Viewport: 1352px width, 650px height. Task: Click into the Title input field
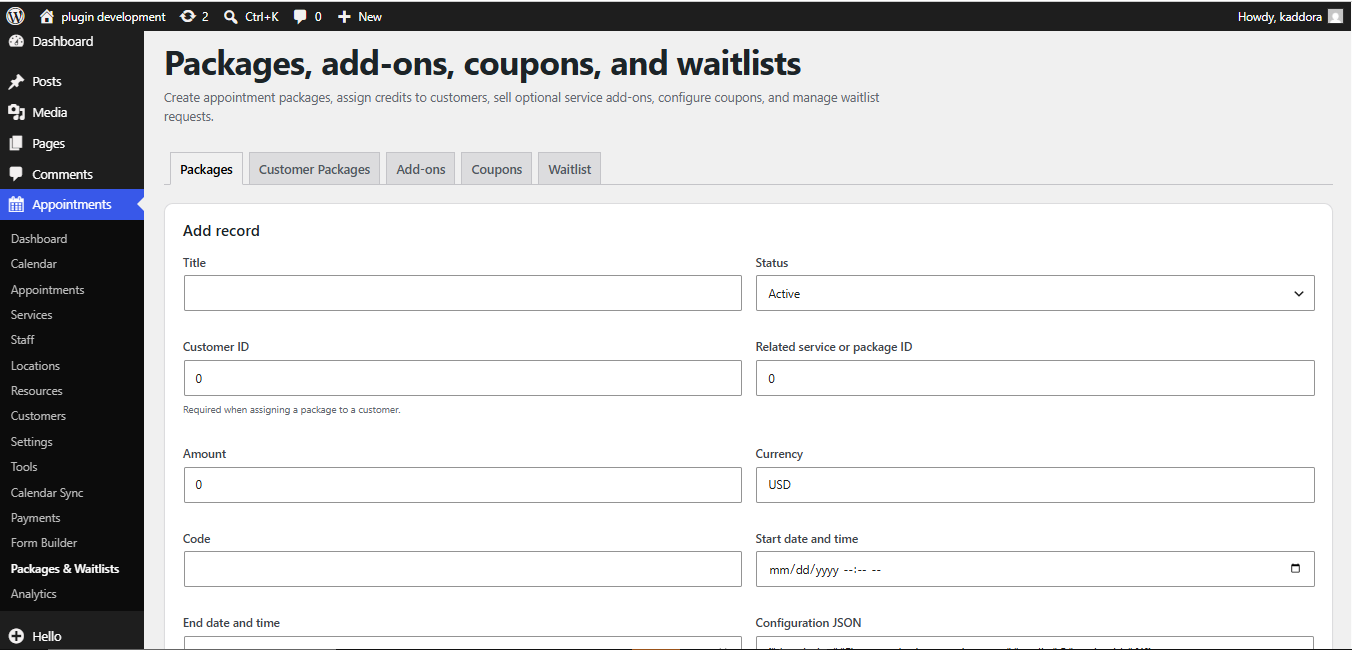pyautogui.click(x=463, y=293)
